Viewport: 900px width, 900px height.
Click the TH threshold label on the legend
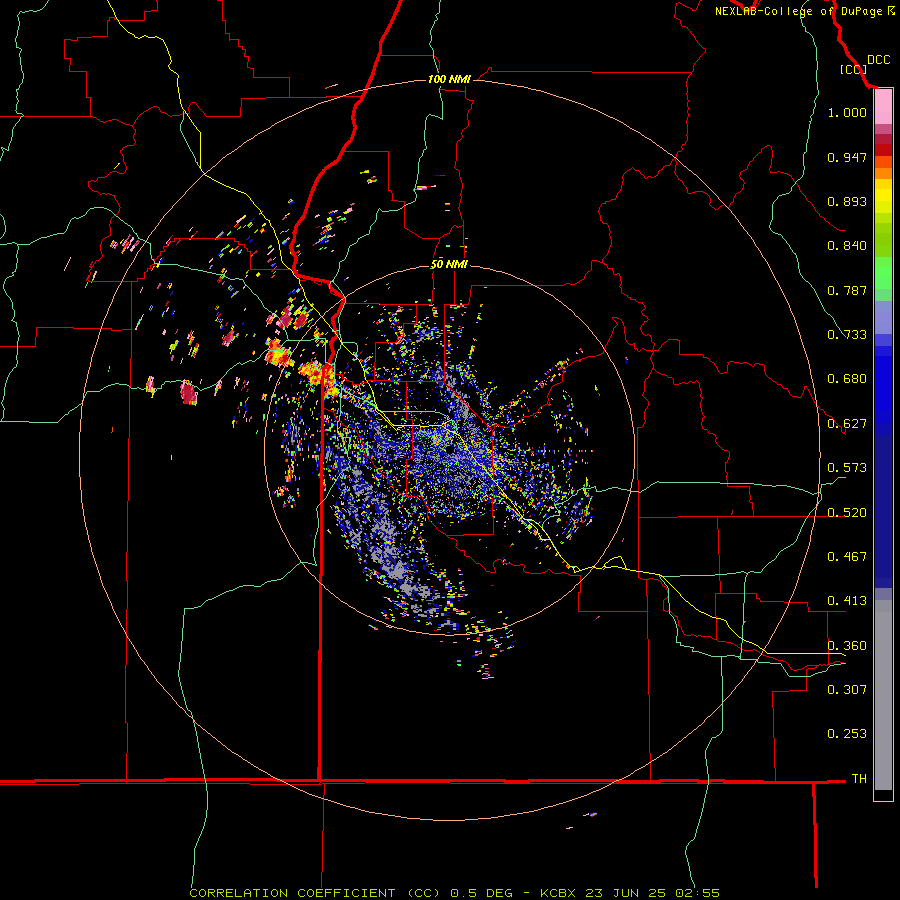click(x=859, y=779)
